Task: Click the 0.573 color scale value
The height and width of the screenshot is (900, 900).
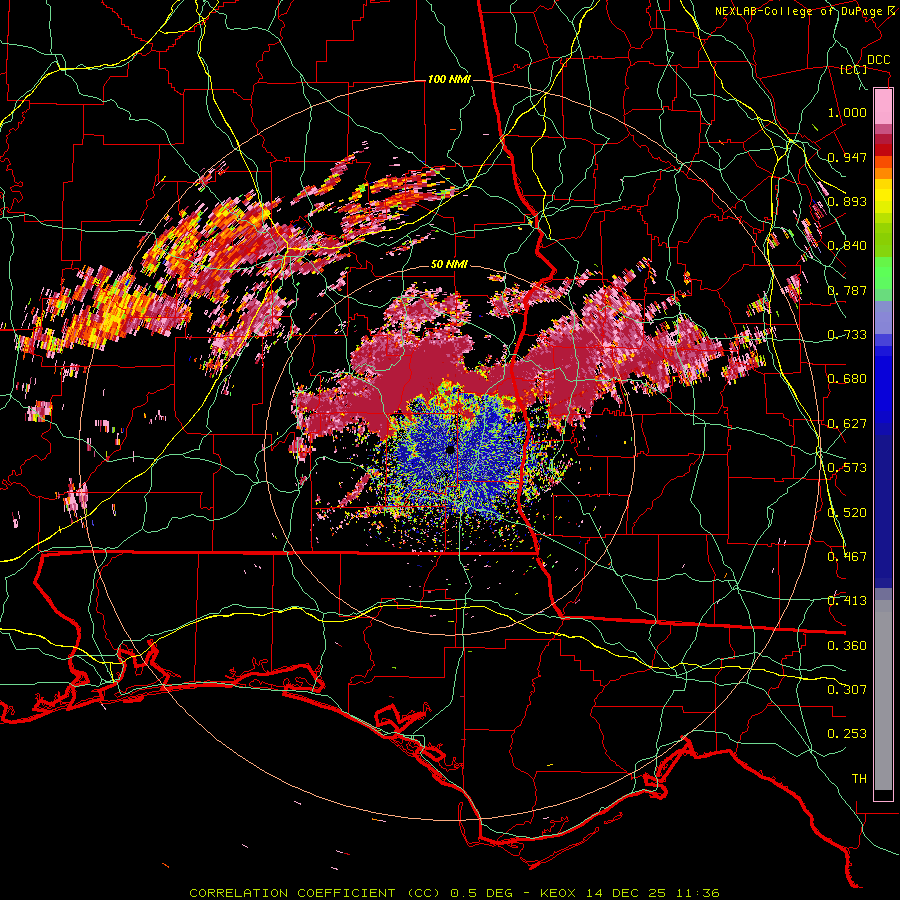Action: 847,468
